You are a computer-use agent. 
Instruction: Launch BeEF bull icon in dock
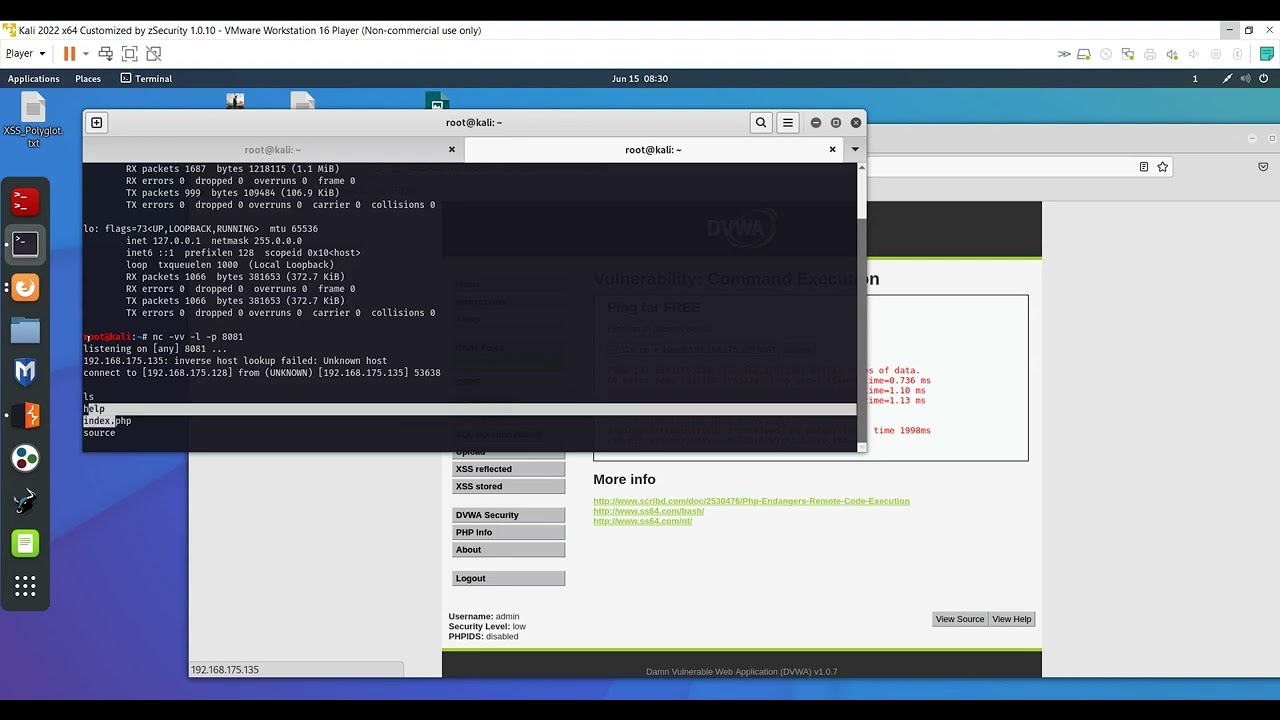coord(25,501)
